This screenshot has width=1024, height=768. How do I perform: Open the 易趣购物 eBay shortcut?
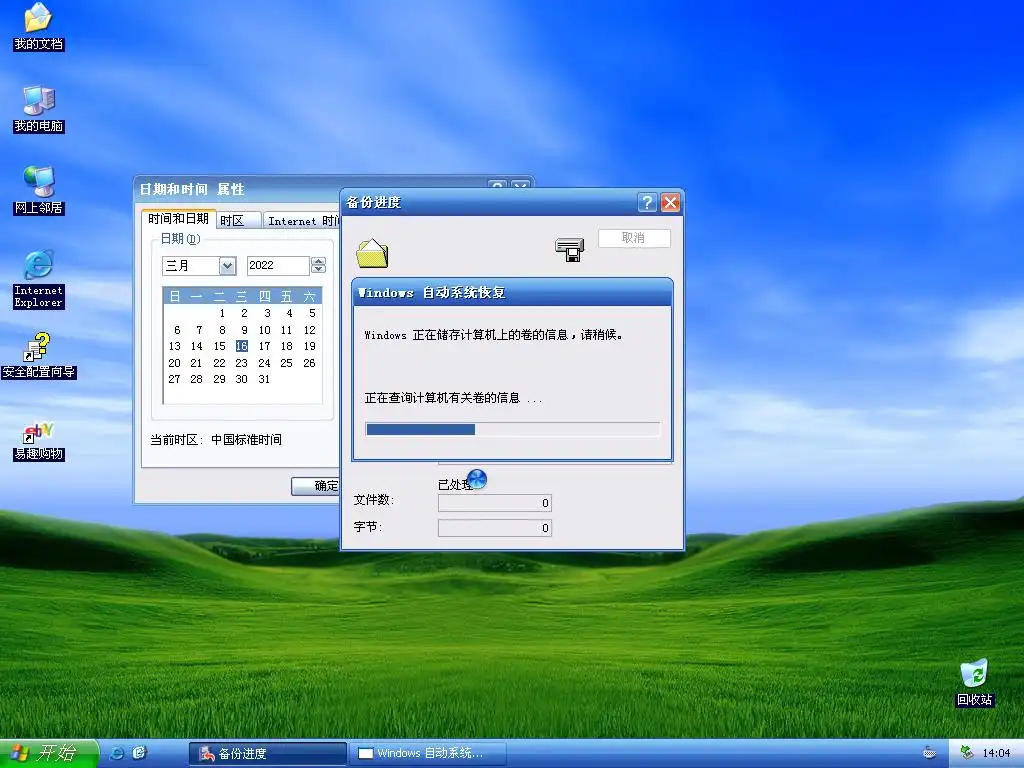point(38,442)
